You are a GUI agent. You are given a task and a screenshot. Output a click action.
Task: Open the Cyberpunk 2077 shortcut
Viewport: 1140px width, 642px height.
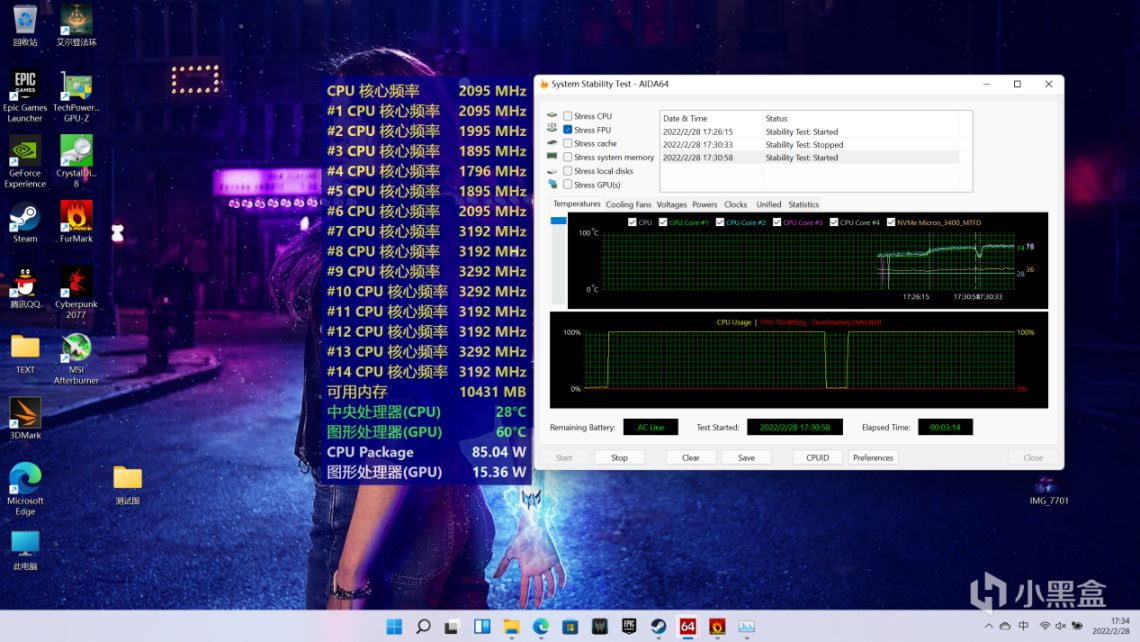click(76, 282)
